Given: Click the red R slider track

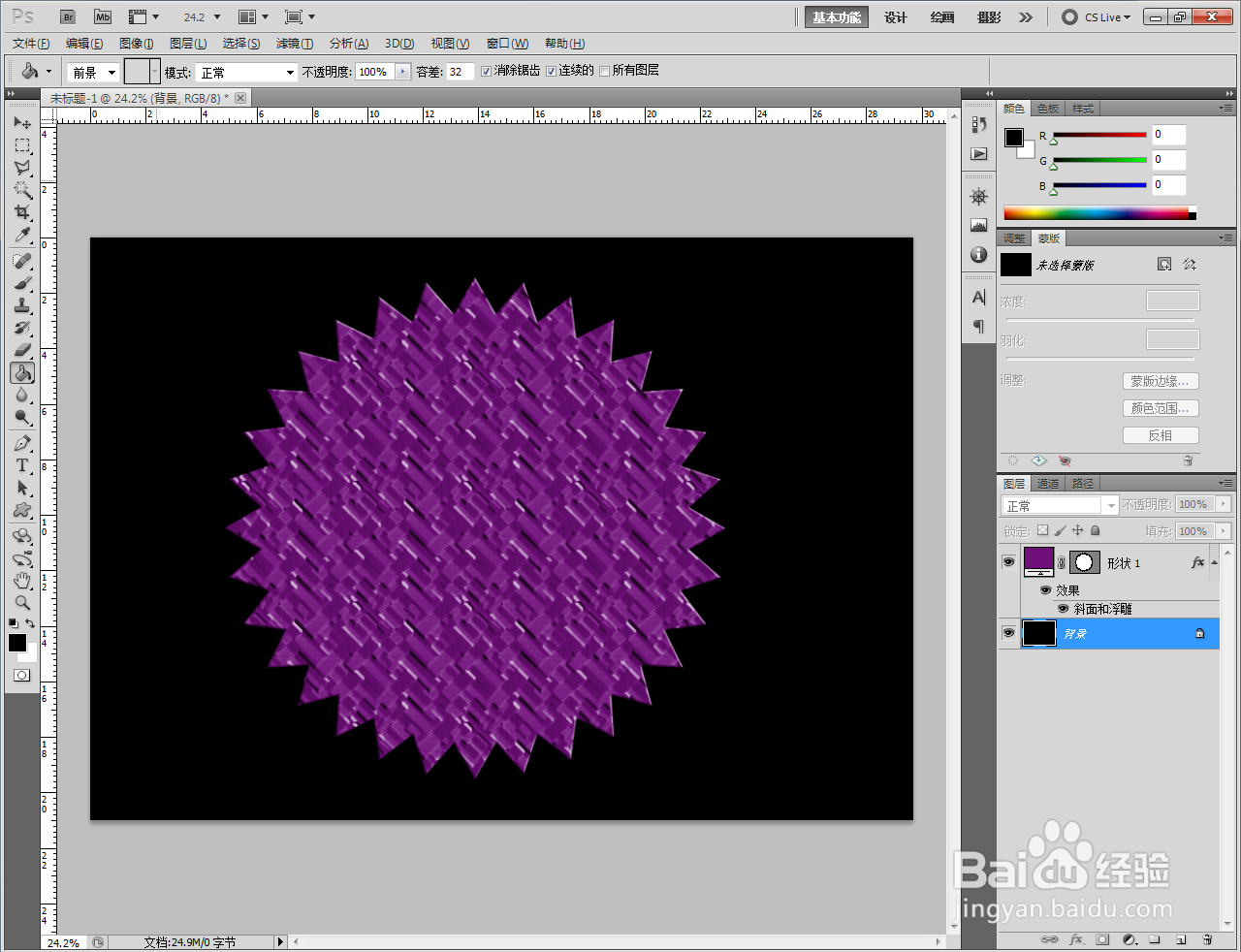Looking at the screenshot, I should point(1099,135).
